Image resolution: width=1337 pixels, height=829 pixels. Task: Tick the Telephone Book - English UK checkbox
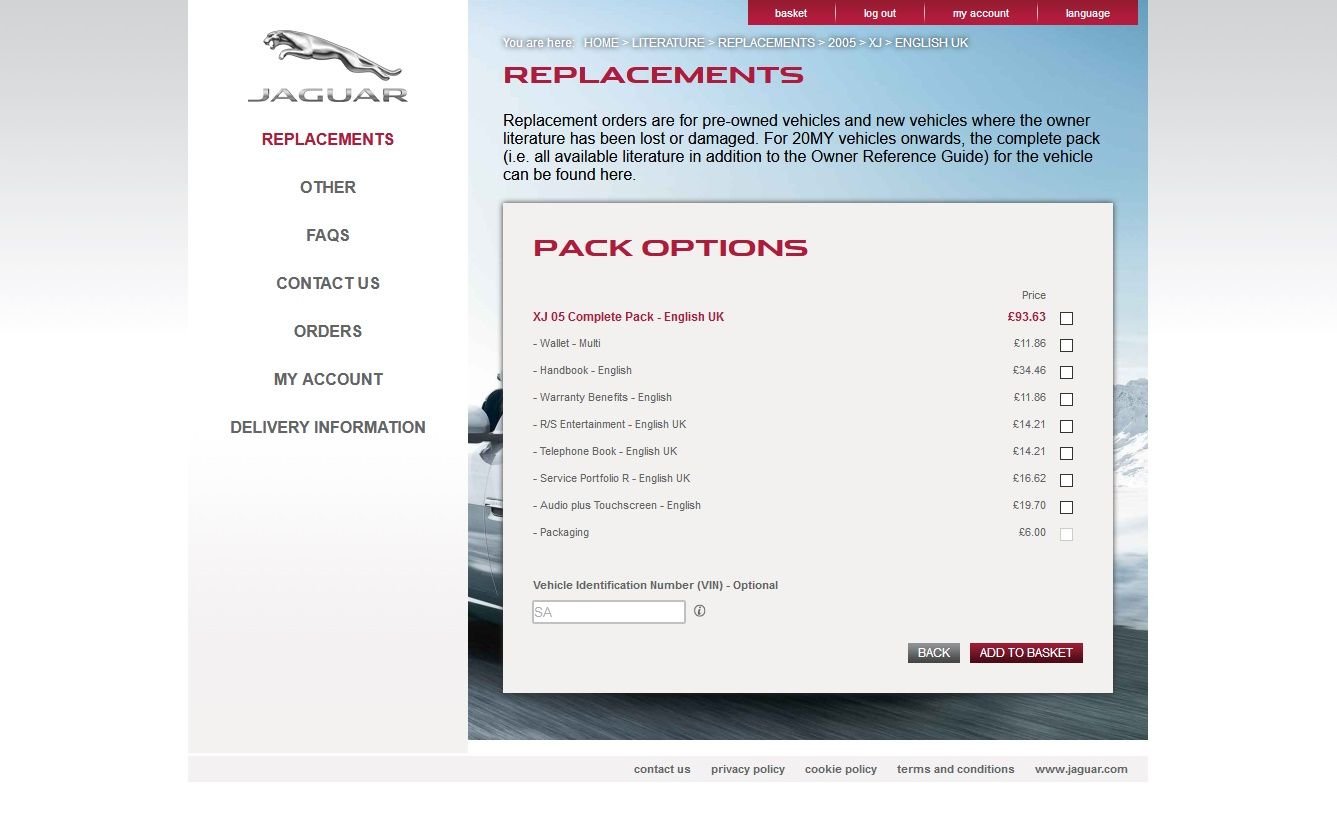tap(1066, 453)
